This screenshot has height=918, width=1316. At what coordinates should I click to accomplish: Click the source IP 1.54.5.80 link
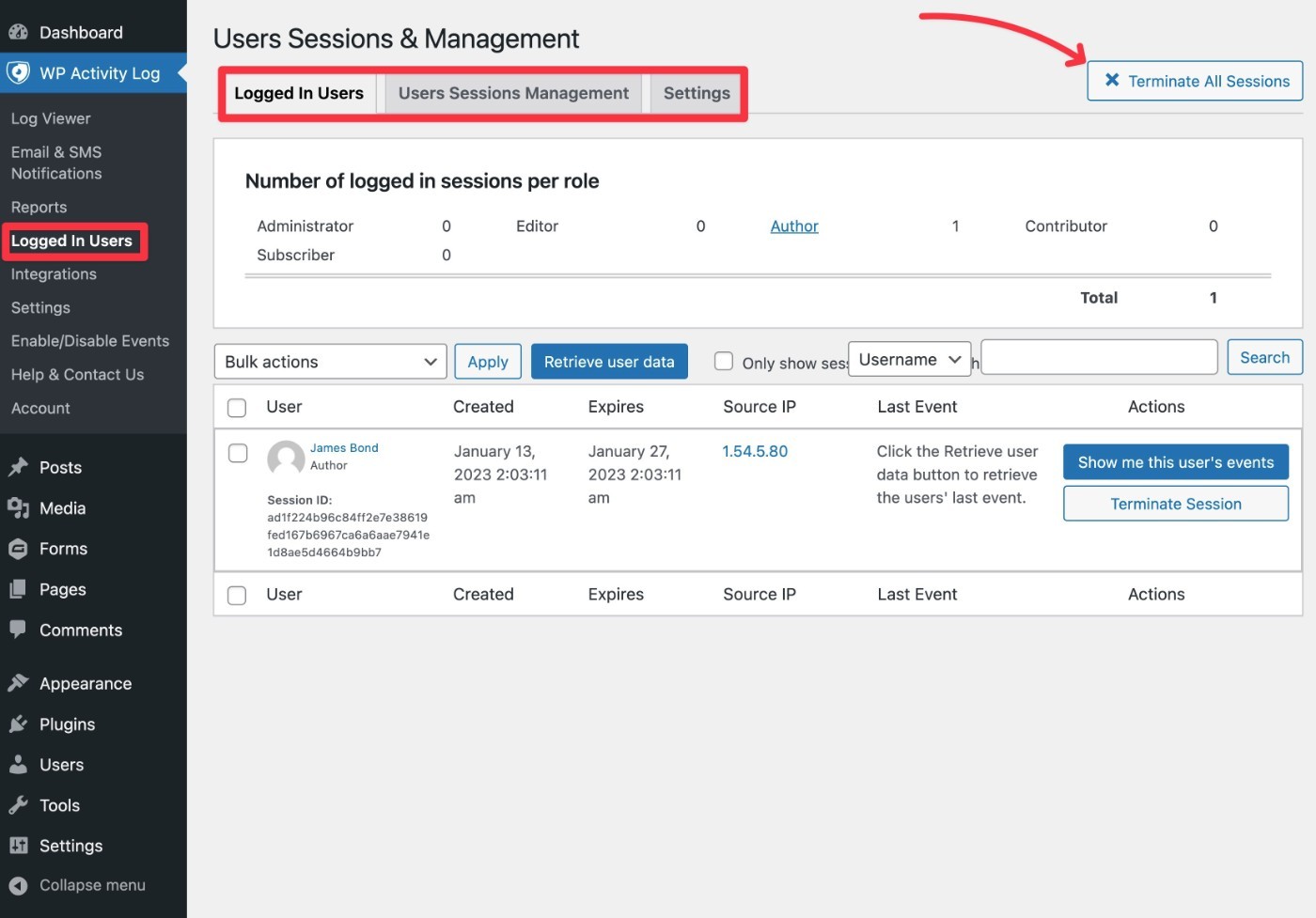tap(755, 451)
